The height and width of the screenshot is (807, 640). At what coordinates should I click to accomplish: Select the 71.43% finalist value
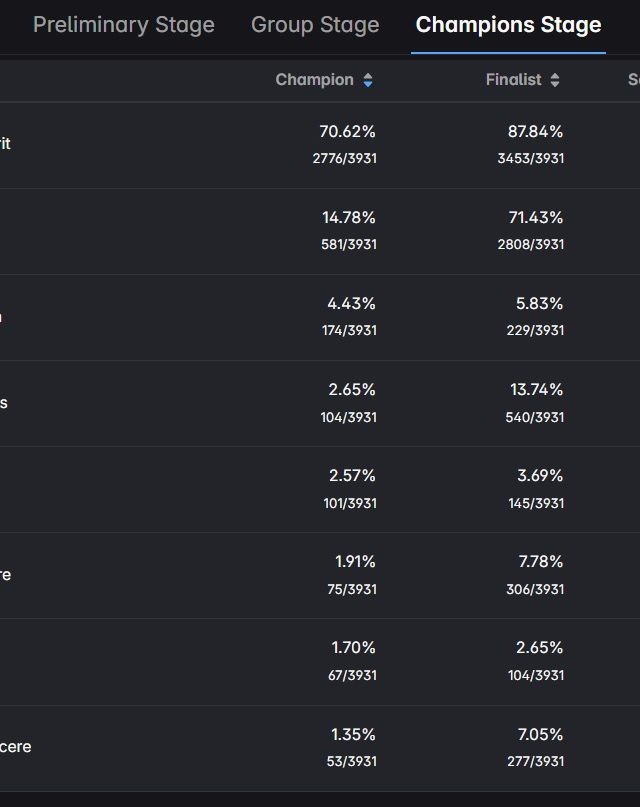pyautogui.click(x=536, y=218)
